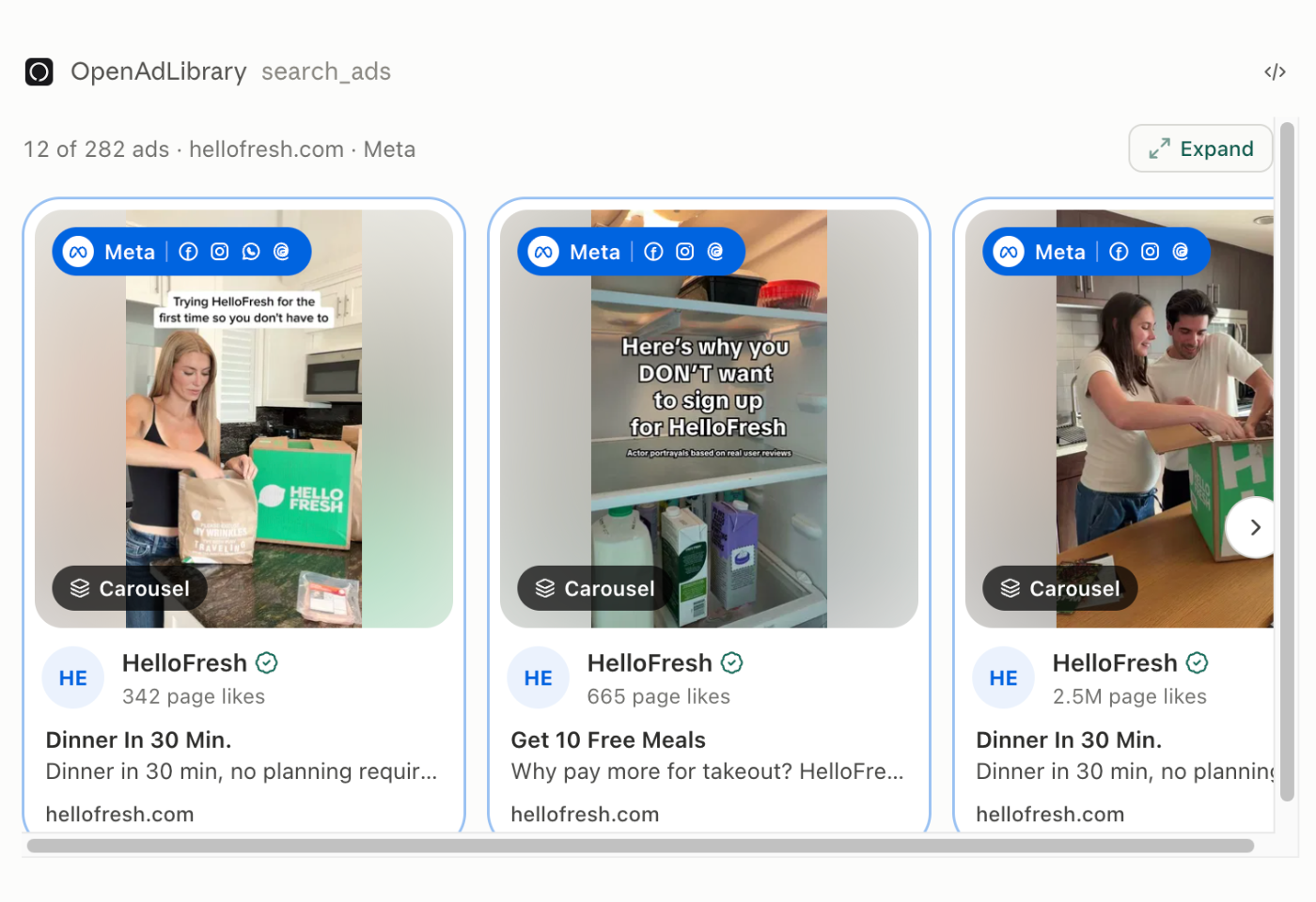
Task: Open hellofresh.com link on 665-likes card
Action: (585, 815)
